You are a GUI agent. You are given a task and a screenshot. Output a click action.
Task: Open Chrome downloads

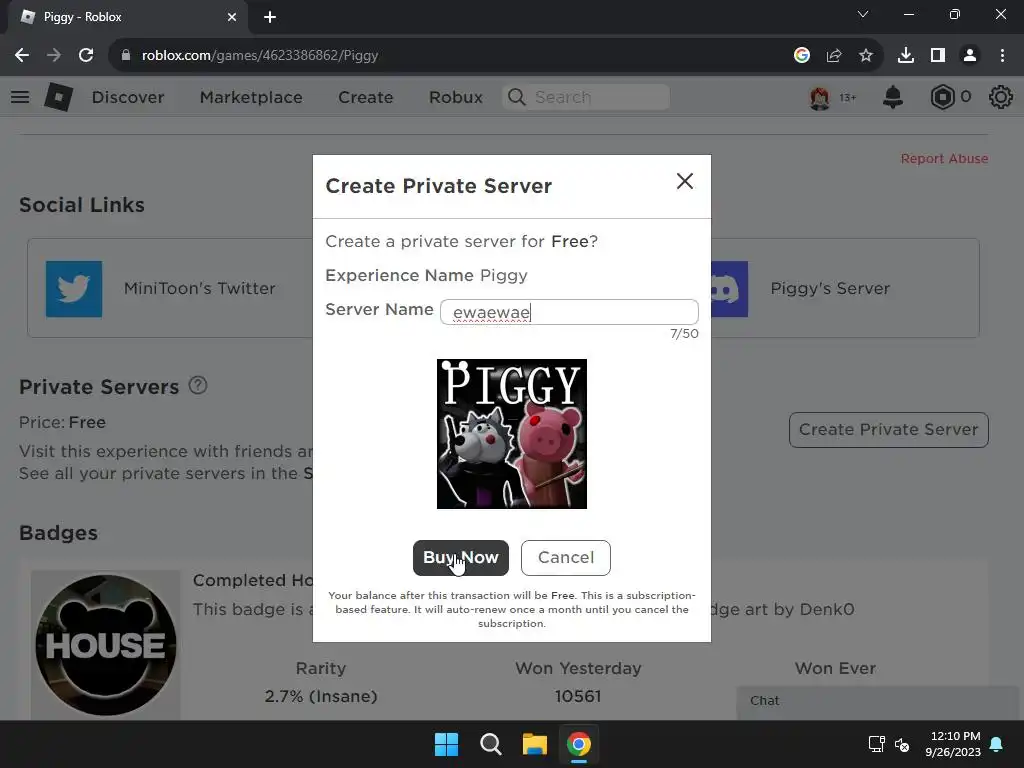point(906,56)
